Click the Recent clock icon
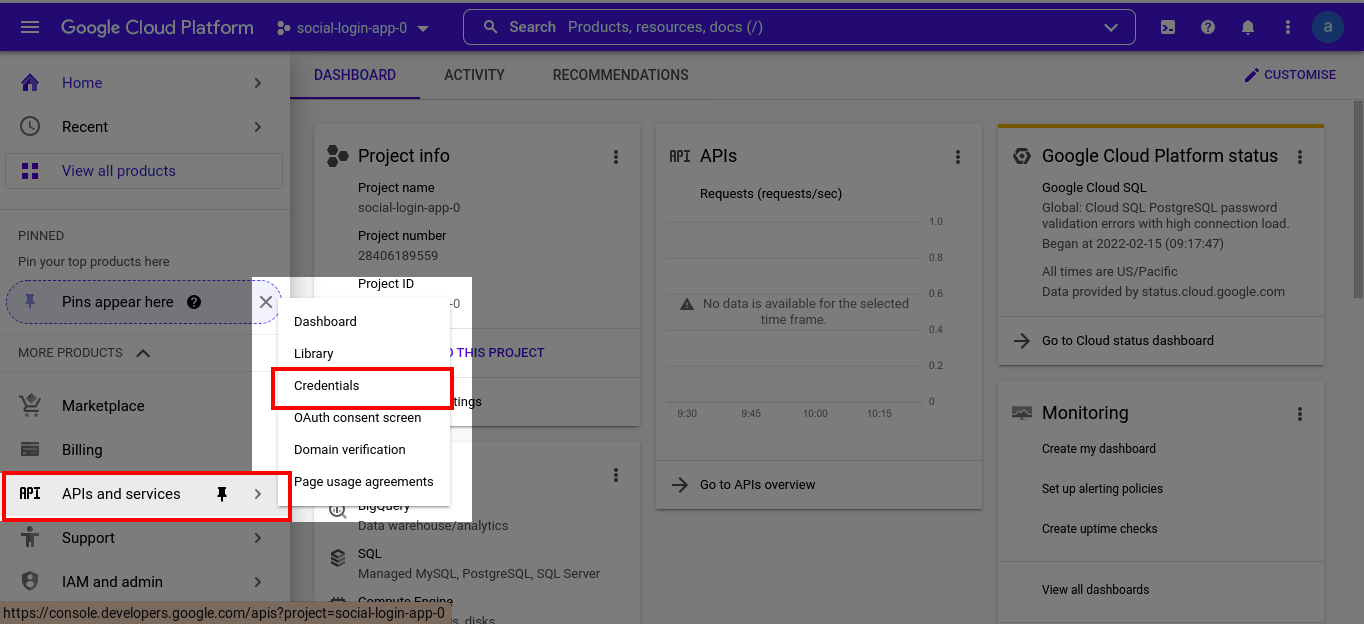 (x=30, y=127)
